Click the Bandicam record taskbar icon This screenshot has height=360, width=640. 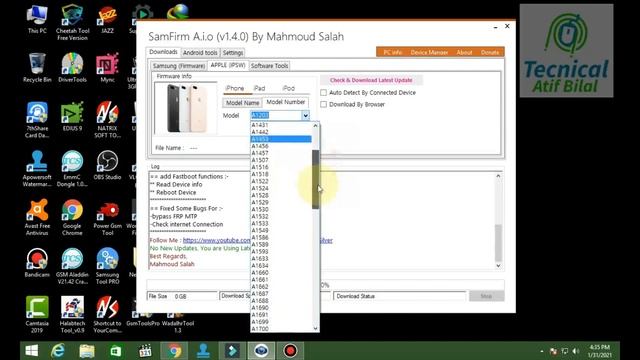coord(290,351)
